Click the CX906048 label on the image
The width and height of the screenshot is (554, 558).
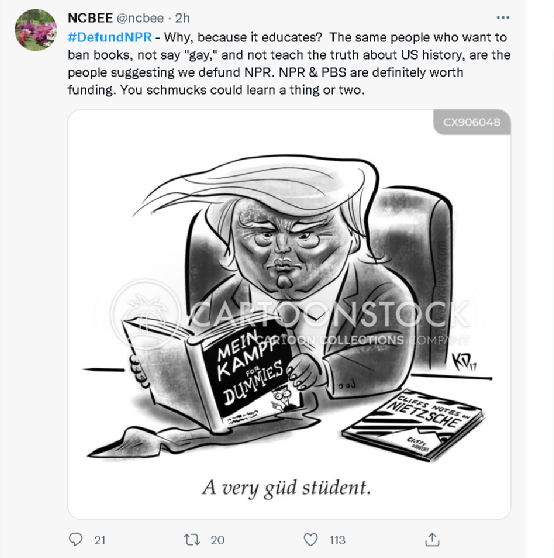[x=472, y=122]
